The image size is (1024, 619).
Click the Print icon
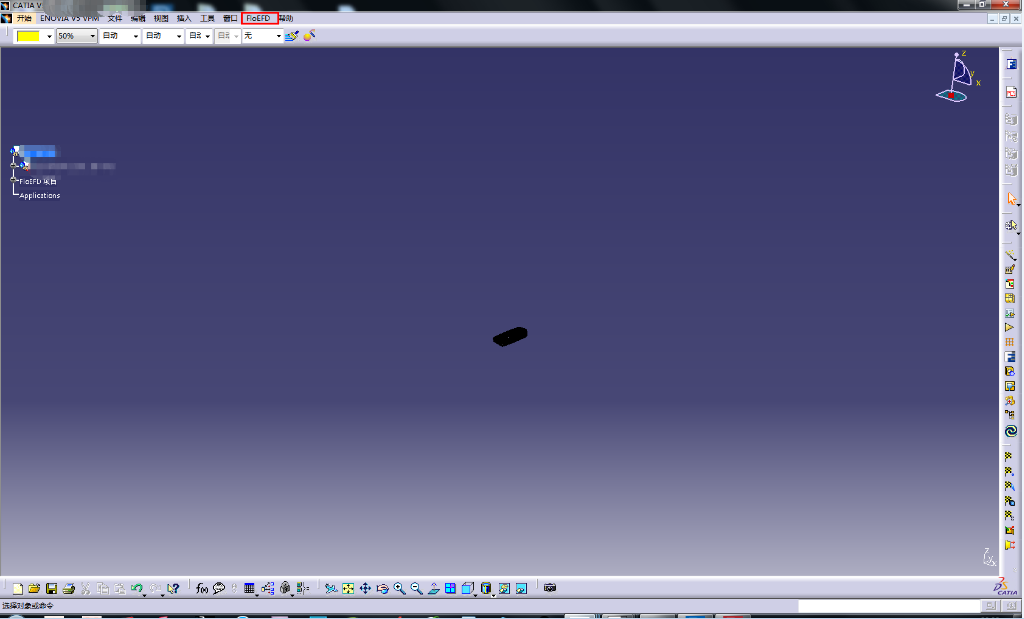pos(68,588)
